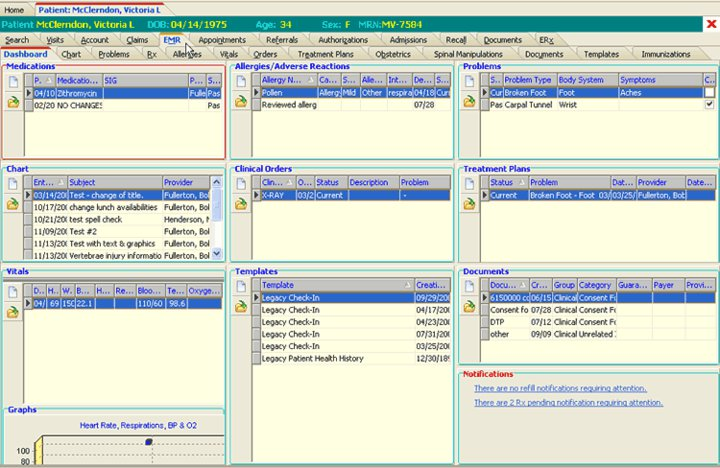Click the no refill notifications link

560,387
